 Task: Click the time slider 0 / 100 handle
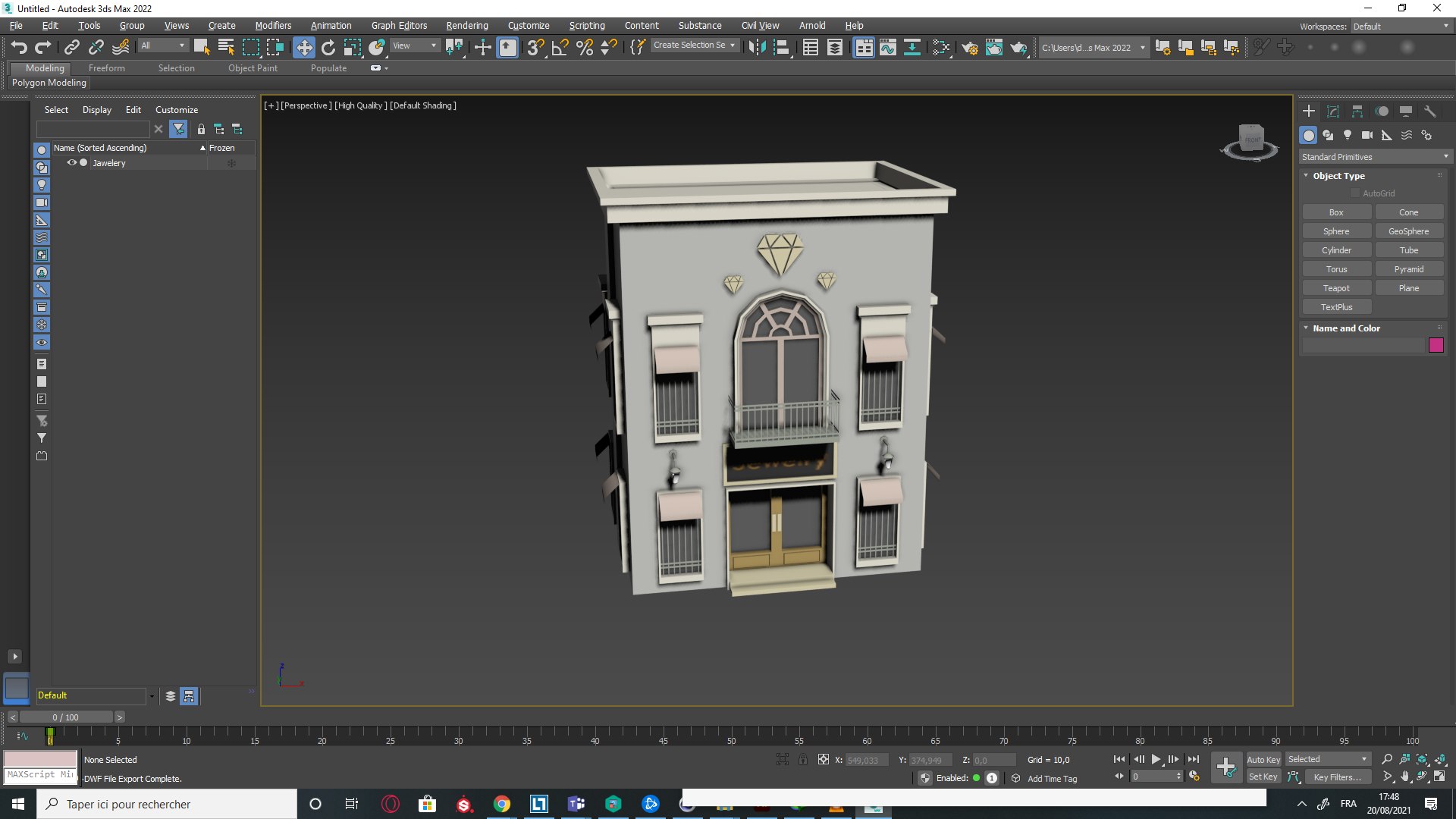(66, 717)
